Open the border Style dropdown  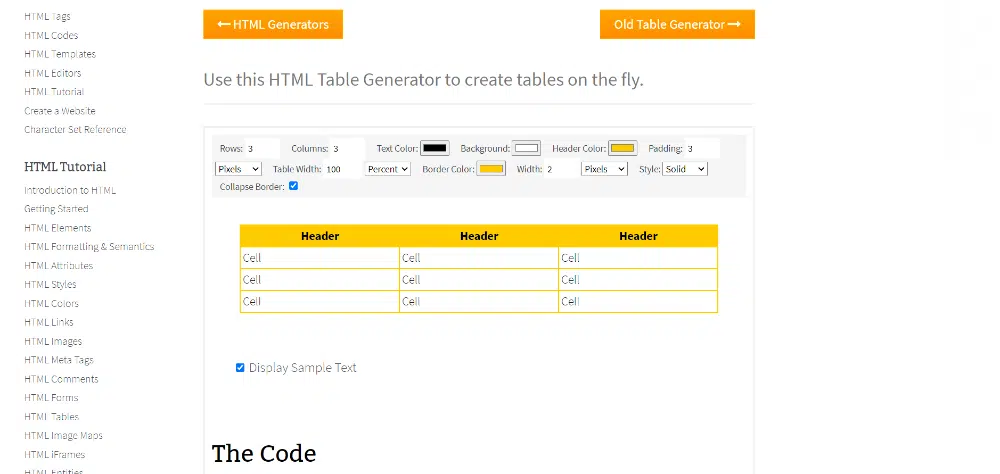click(685, 169)
